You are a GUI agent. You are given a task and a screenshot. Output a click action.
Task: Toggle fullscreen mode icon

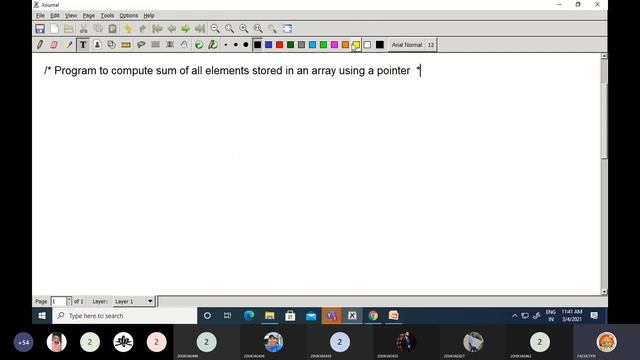(287, 29)
